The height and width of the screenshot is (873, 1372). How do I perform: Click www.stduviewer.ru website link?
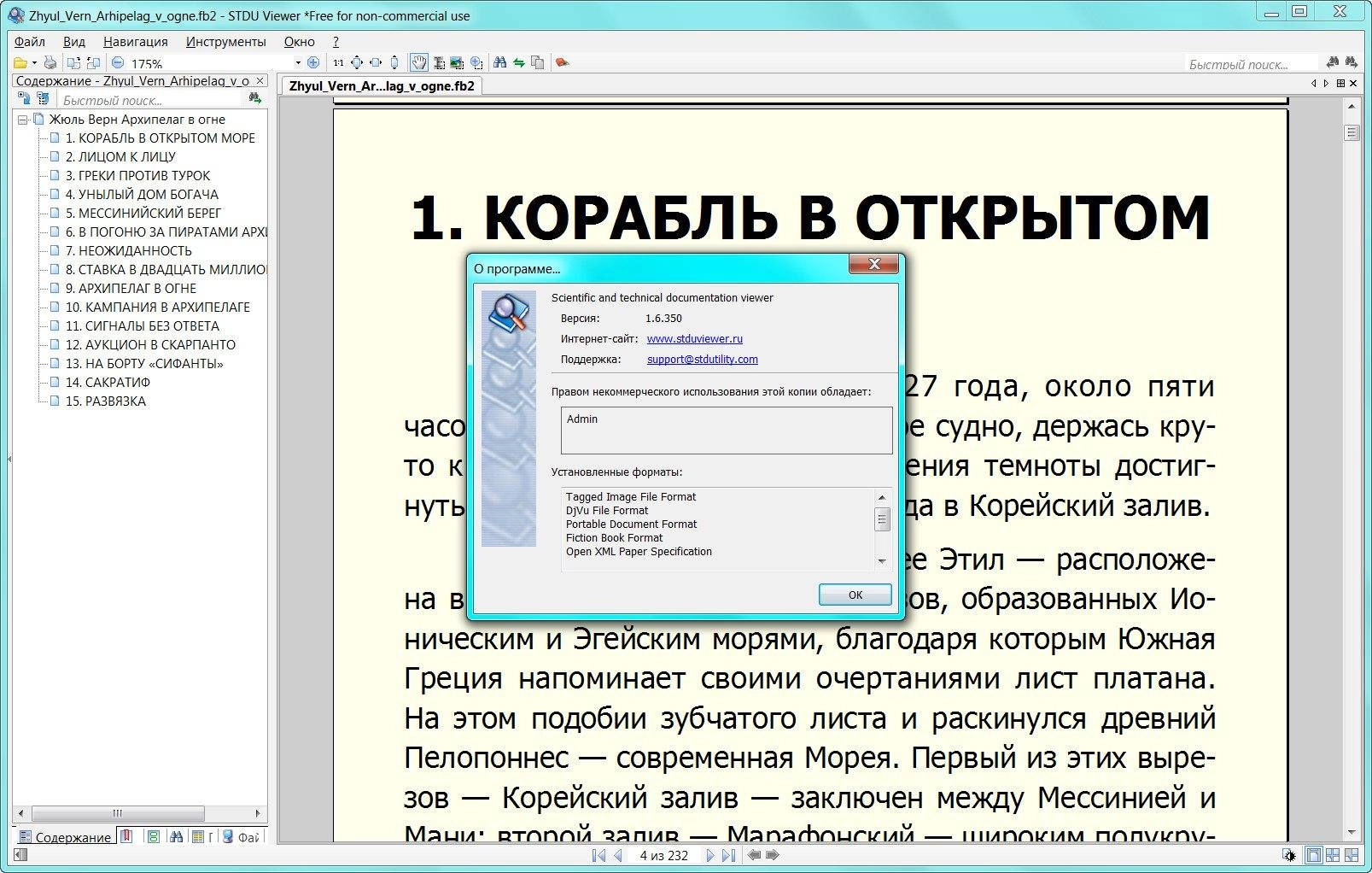[694, 339]
